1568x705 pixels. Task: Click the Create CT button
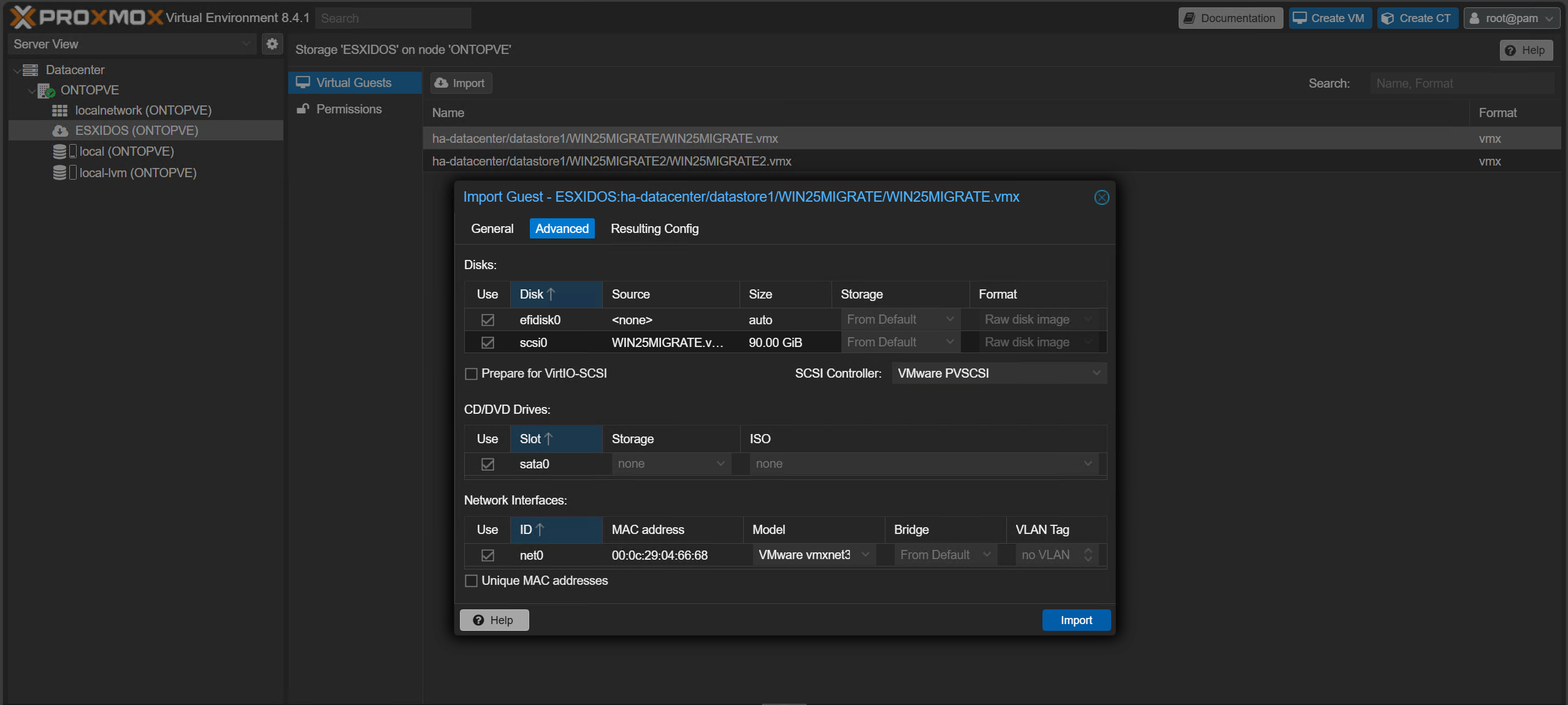[1417, 18]
